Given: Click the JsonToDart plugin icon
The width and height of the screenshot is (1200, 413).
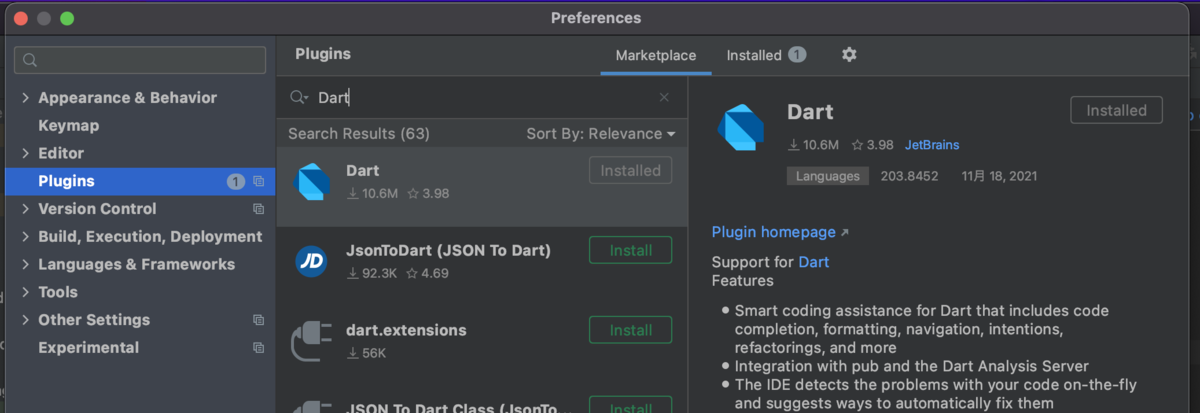Looking at the screenshot, I should (312, 261).
